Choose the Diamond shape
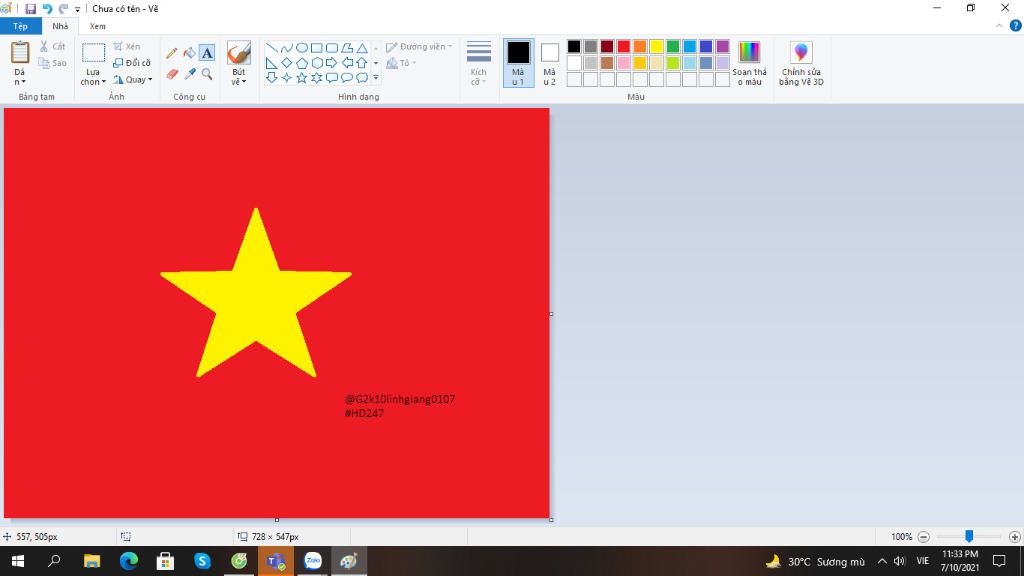Image resolution: width=1024 pixels, height=576 pixels. tap(287, 63)
